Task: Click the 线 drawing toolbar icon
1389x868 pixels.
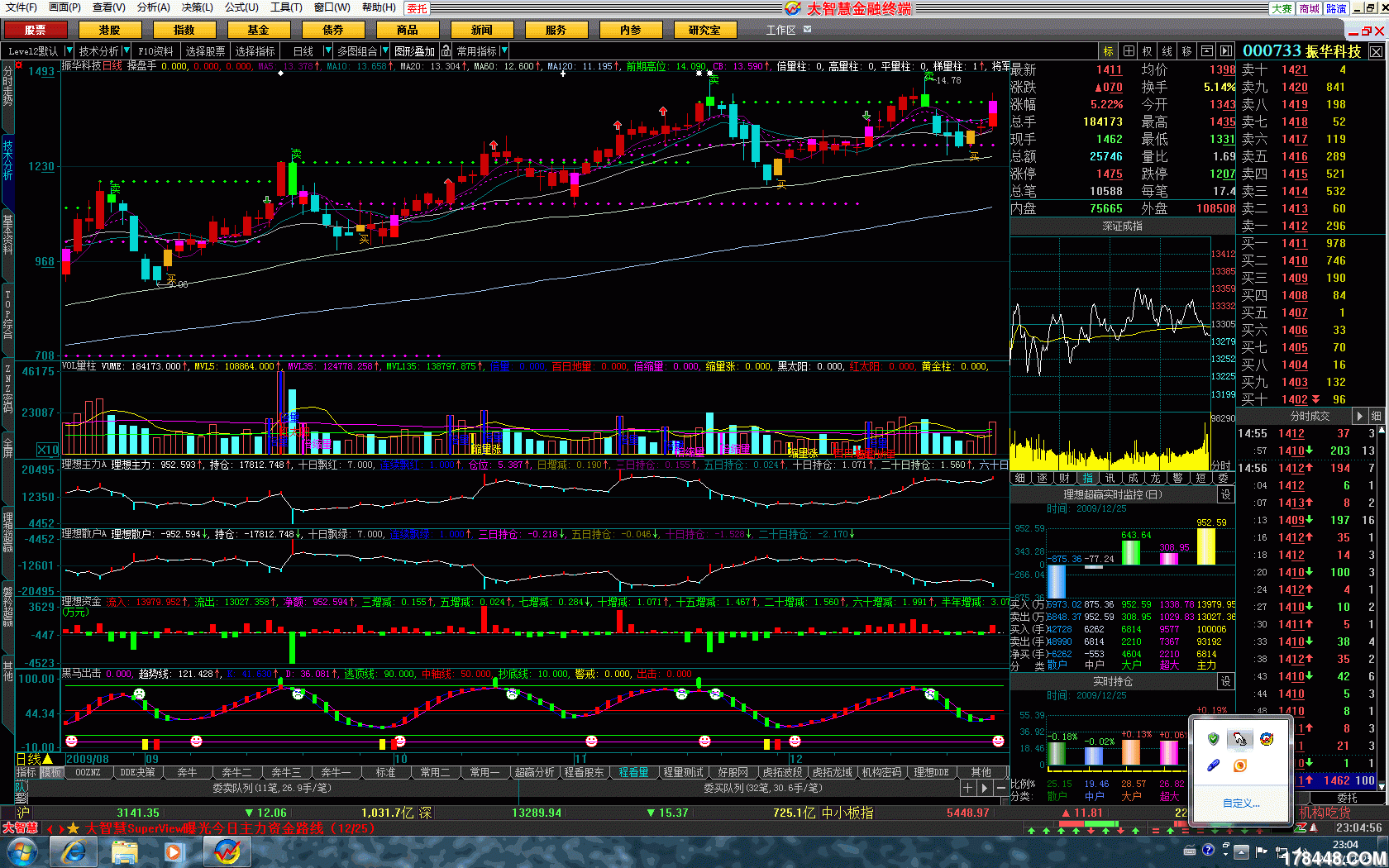Action: pos(1167,51)
